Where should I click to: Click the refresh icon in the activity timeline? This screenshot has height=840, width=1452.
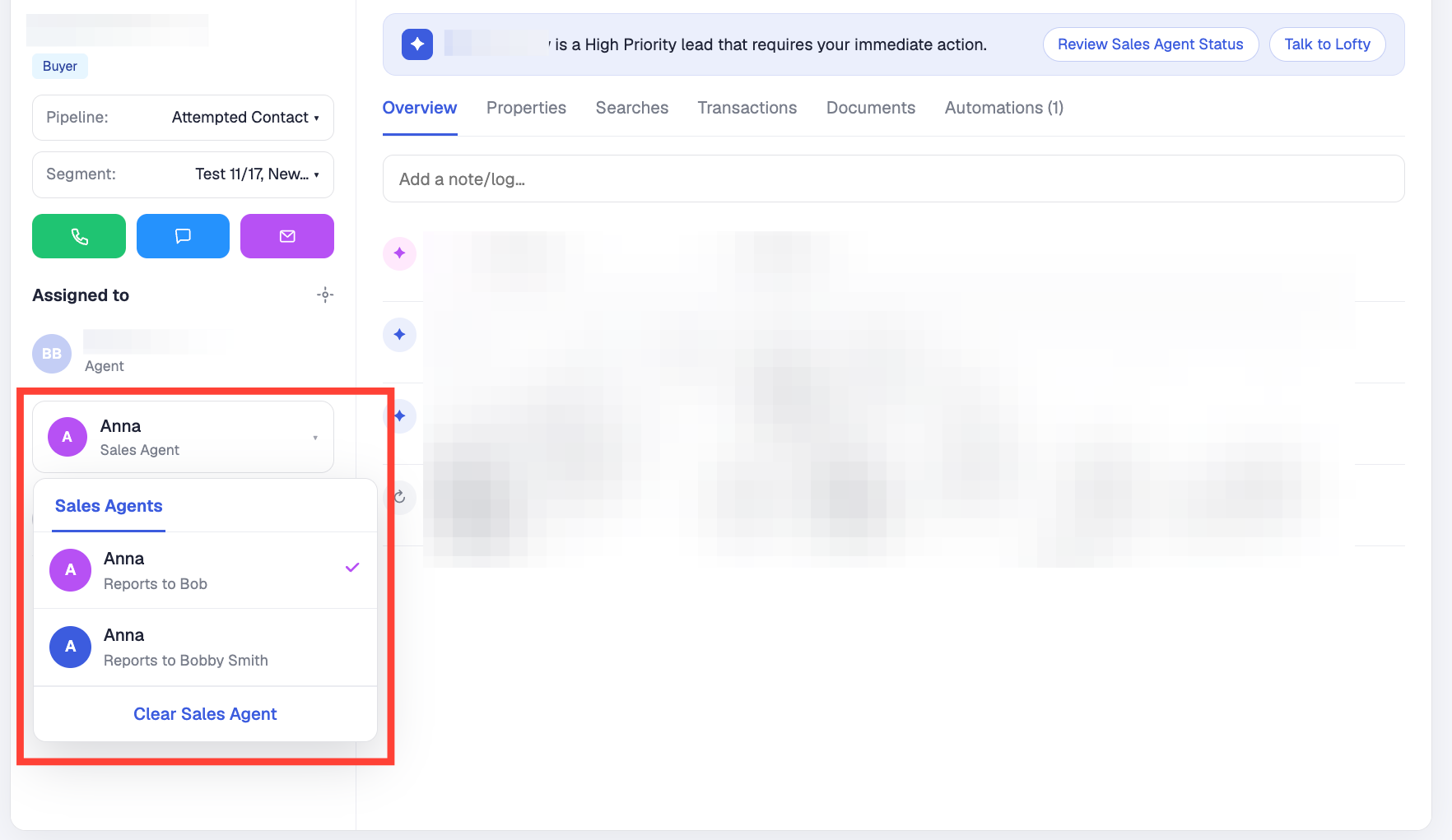click(400, 497)
